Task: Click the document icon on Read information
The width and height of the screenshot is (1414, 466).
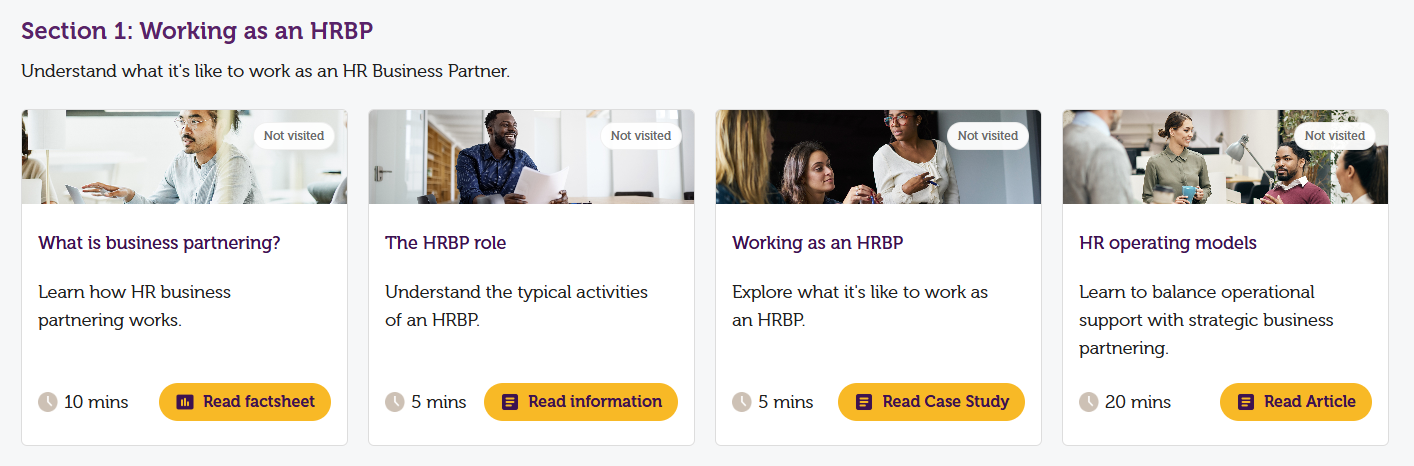Action: [x=509, y=402]
